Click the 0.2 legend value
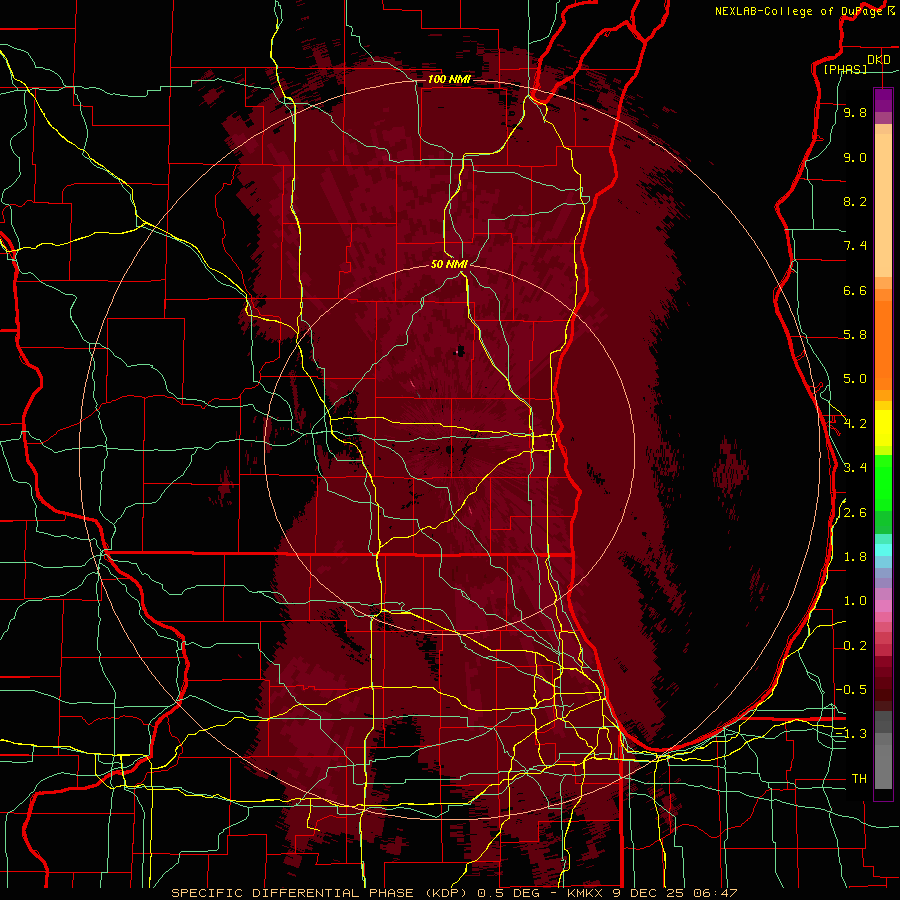The height and width of the screenshot is (900, 900). [x=855, y=646]
